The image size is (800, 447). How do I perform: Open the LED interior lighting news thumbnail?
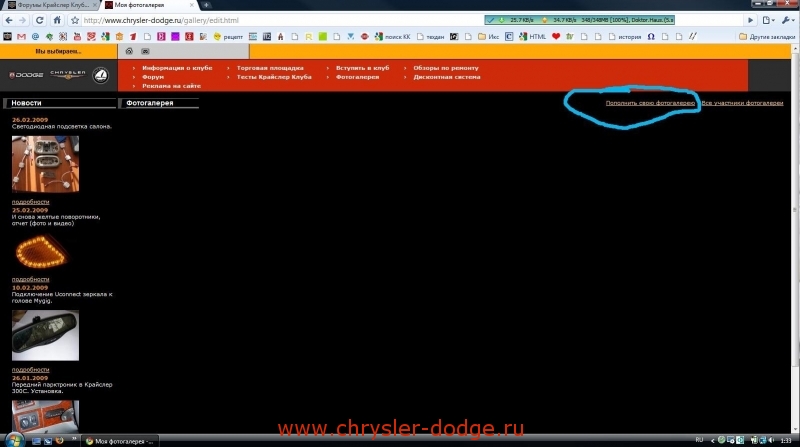pos(45,164)
